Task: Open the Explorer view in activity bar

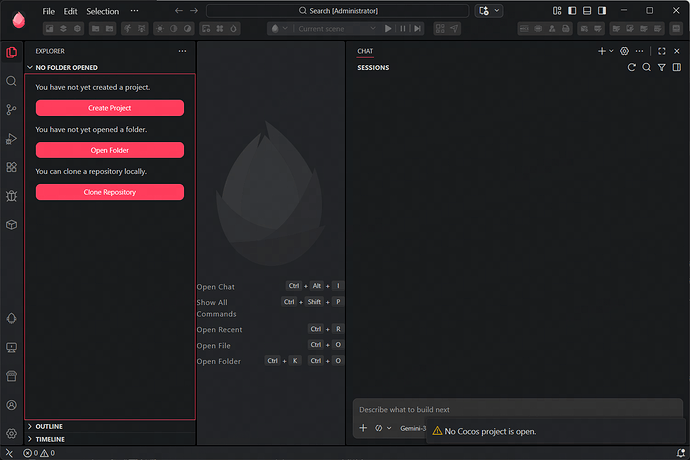Action: [x=11, y=52]
